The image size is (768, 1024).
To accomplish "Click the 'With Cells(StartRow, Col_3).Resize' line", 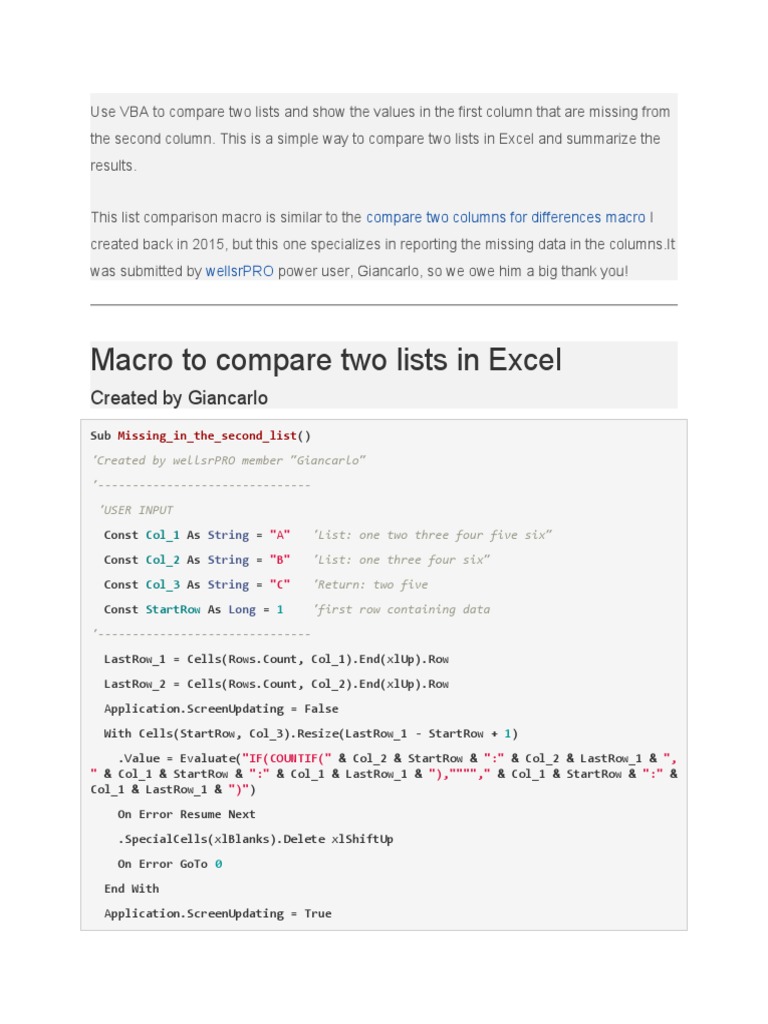I will tap(311, 733).
